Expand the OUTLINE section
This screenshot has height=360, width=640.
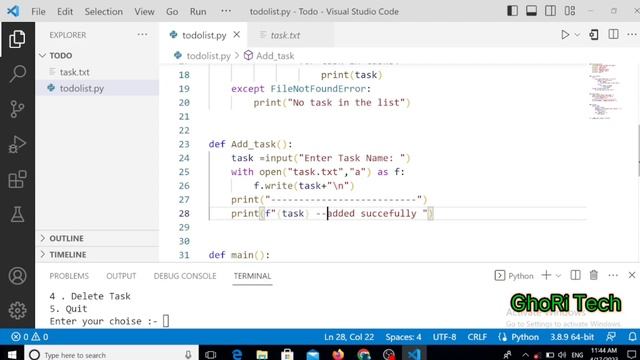pyautogui.click(x=98, y=238)
